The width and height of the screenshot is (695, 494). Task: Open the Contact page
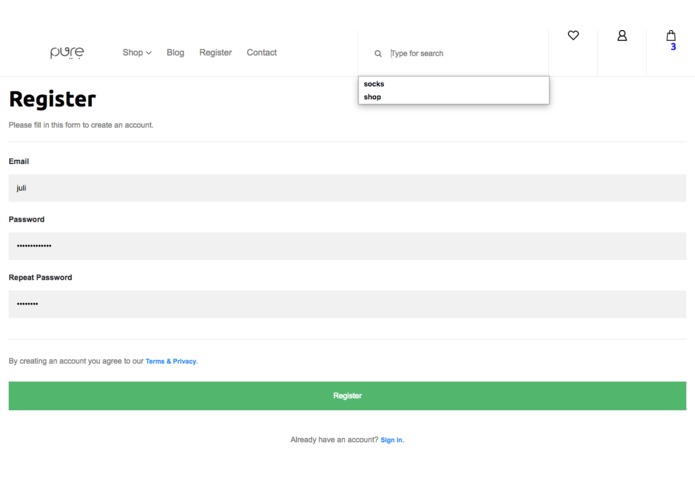pos(262,52)
